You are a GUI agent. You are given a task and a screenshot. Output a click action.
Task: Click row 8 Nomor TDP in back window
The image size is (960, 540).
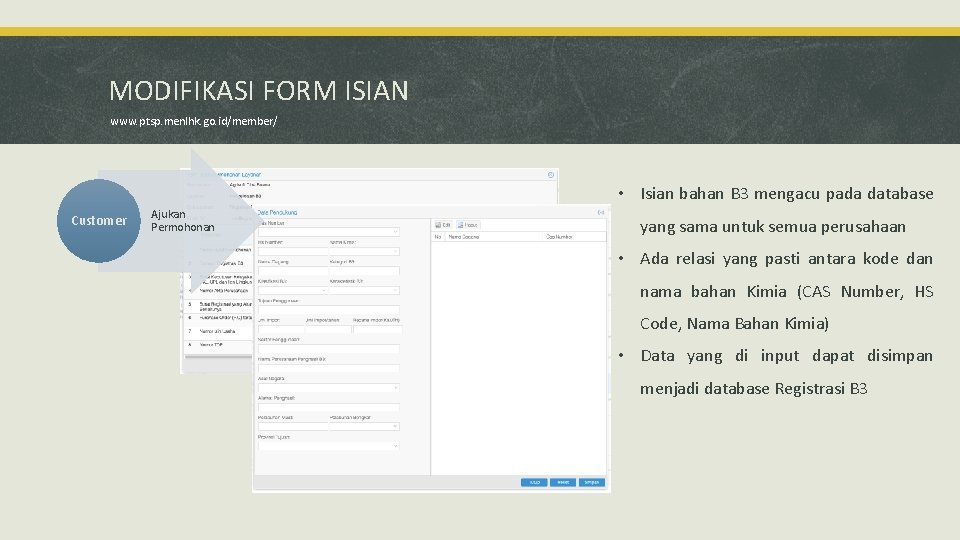pos(218,345)
